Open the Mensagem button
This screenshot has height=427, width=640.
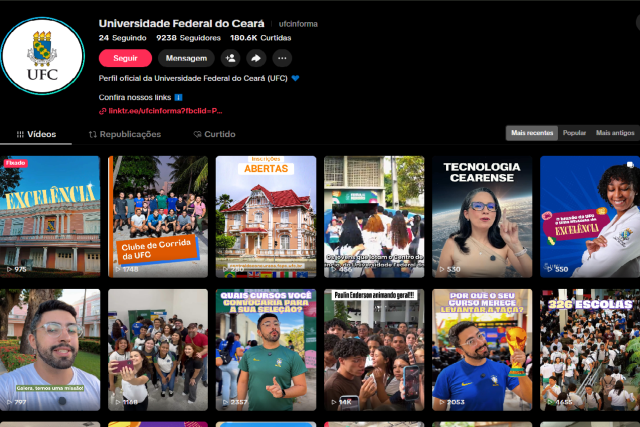point(186,58)
